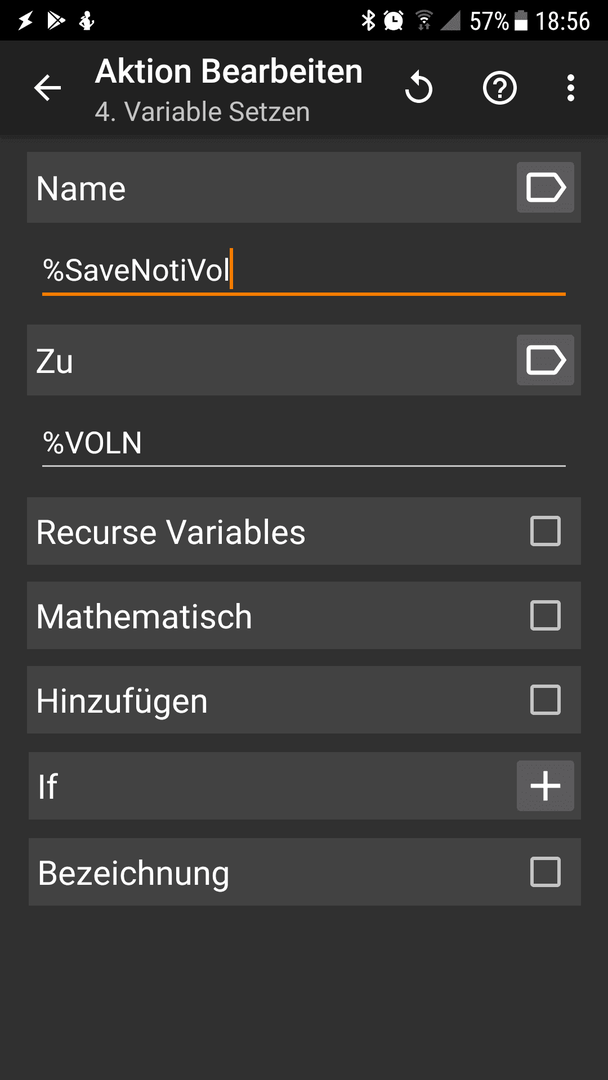608x1080 pixels.
Task: Toggle the Hinzufügen checkbox
Action: point(545,700)
